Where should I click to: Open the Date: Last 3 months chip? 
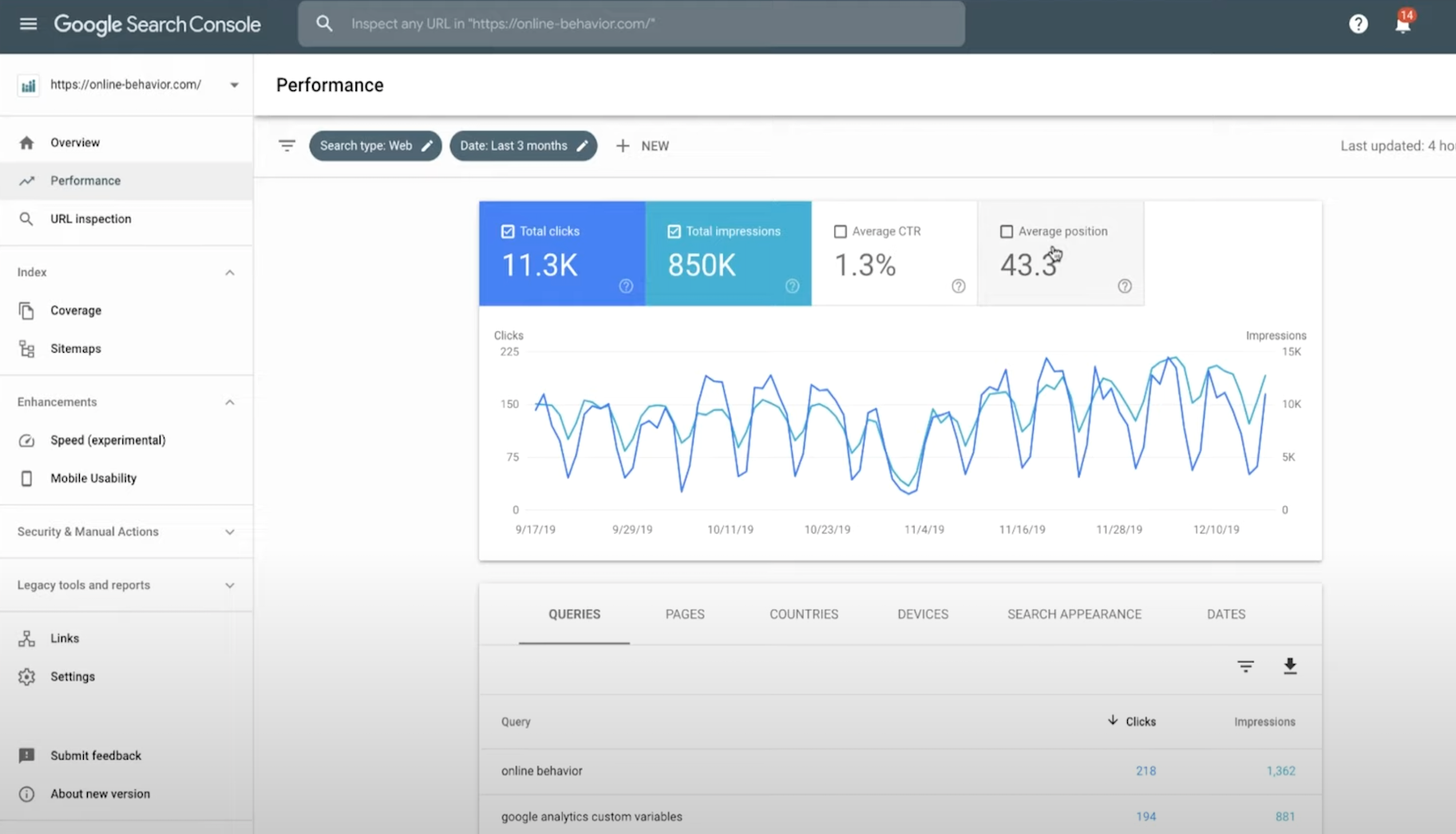[x=523, y=146]
